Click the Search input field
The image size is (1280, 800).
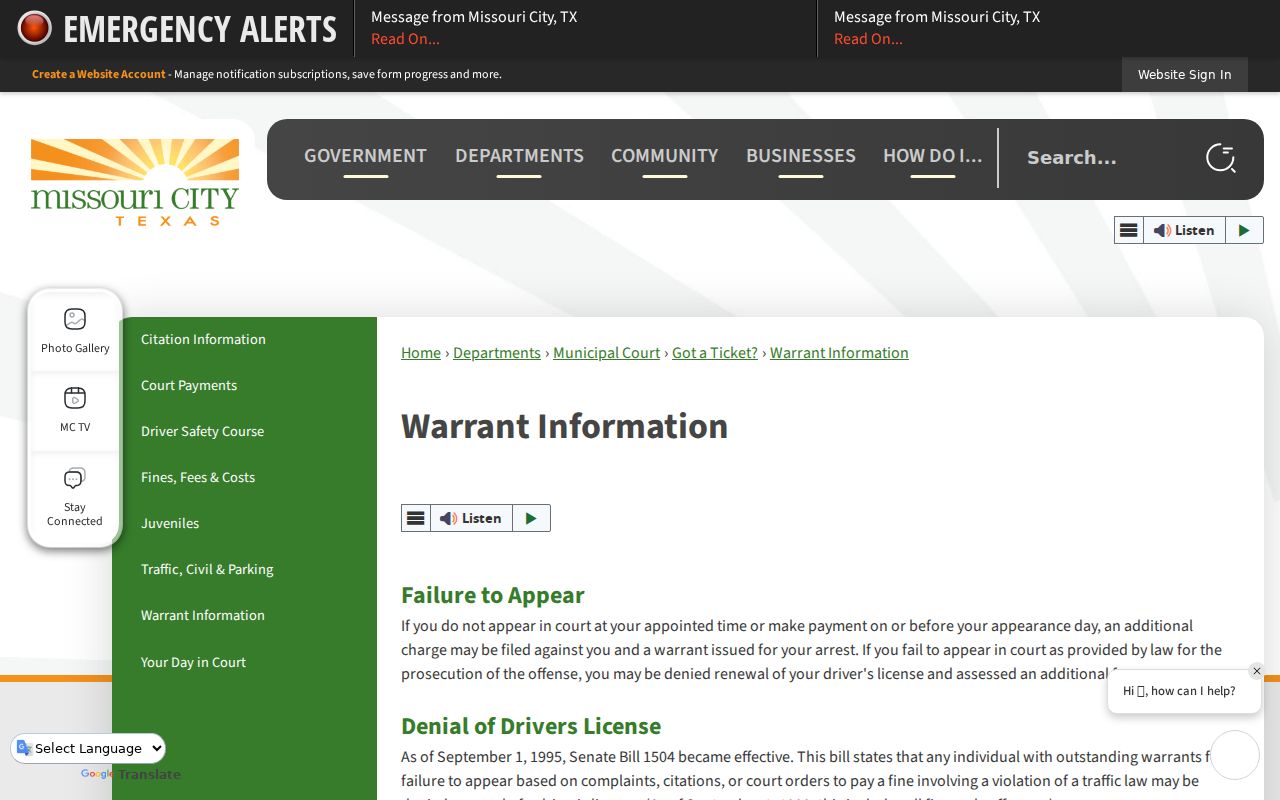[x=1105, y=158]
